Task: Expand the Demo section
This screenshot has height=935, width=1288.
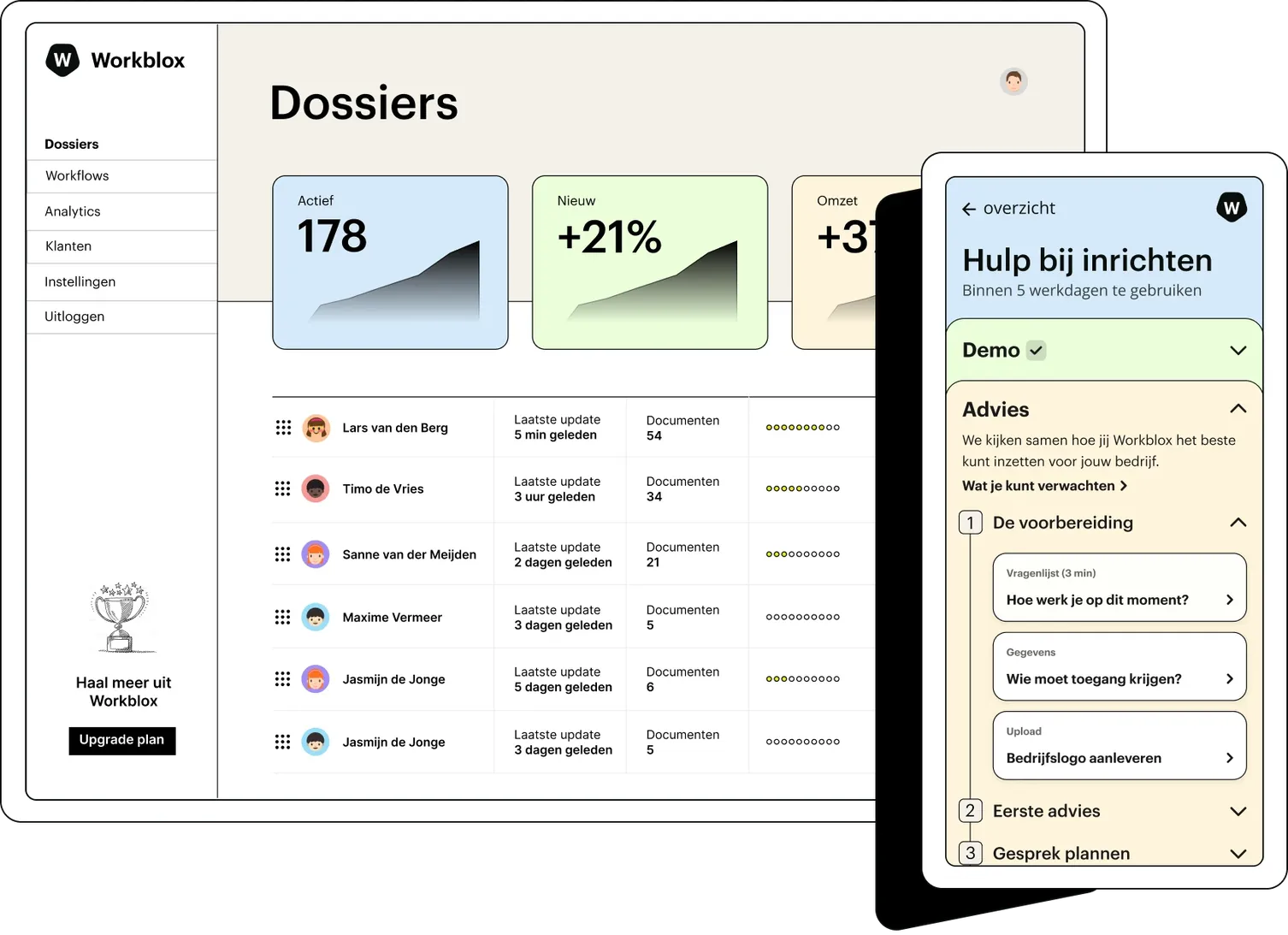Action: tap(1238, 351)
